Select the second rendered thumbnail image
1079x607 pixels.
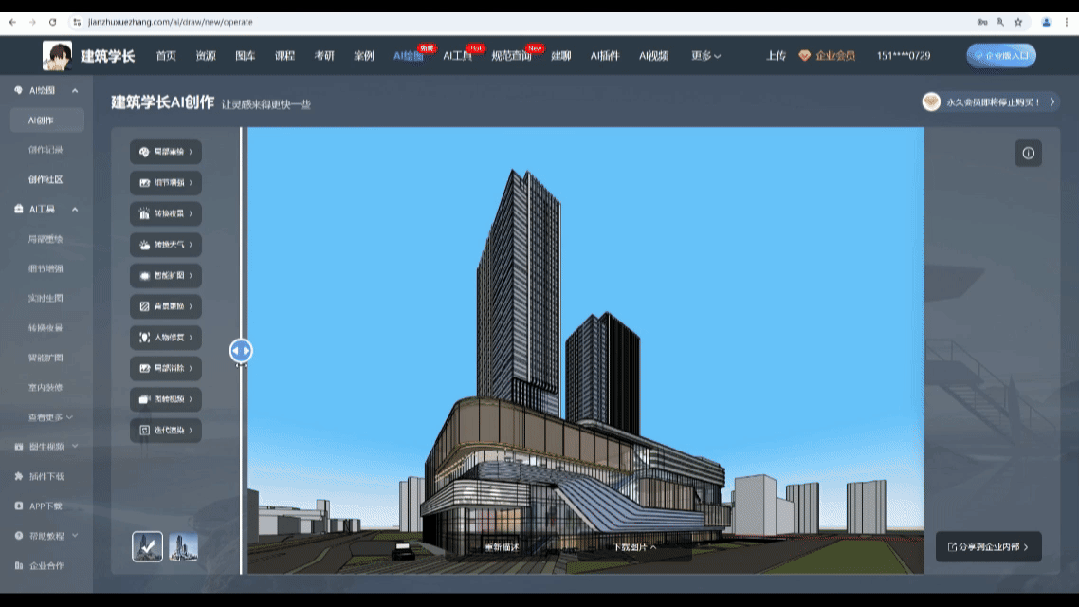(x=184, y=546)
